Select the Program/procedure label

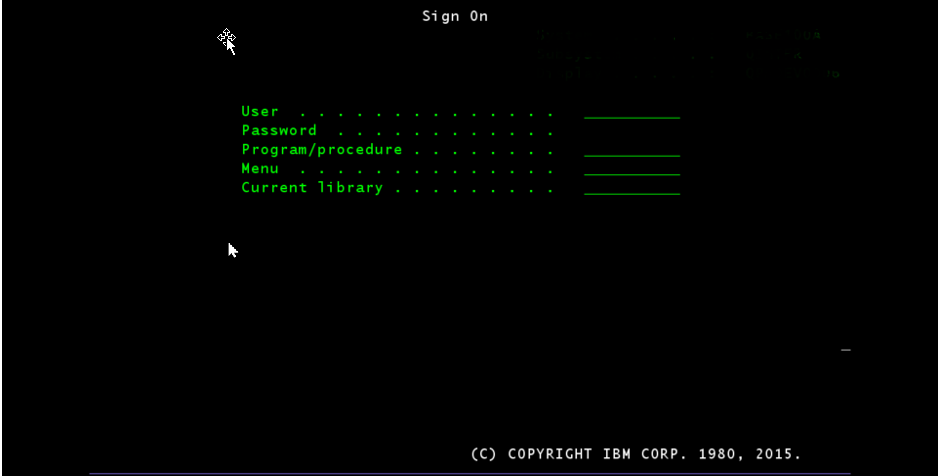click(321, 149)
